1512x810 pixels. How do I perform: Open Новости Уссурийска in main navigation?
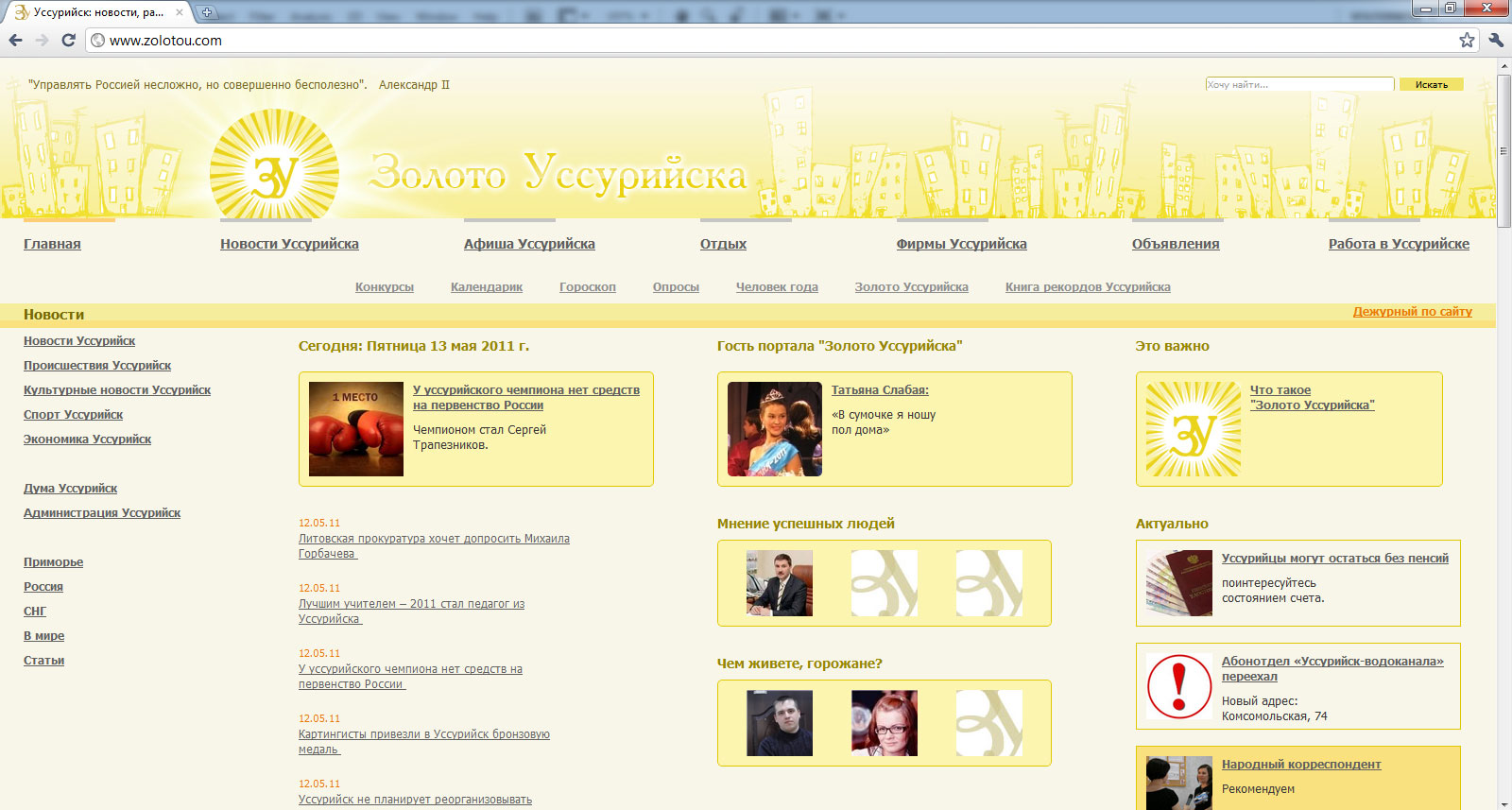tap(289, 244)
